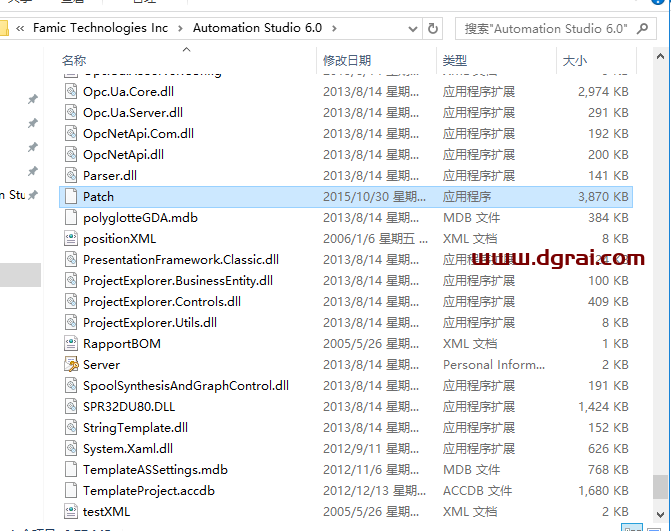Select System.Xaml.dll file name
This screenshot has height=531, width=671.
click(128, 449)
